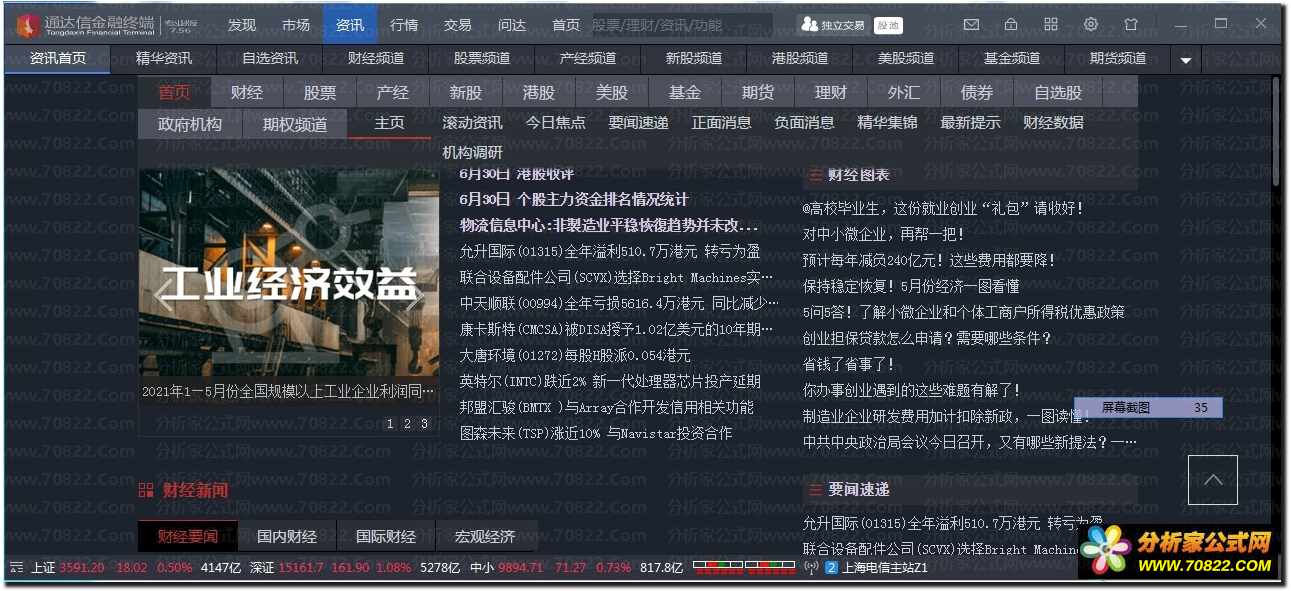Open the 市场 menu
Viewport: 1291px width, 591px height.
point(296,25)
